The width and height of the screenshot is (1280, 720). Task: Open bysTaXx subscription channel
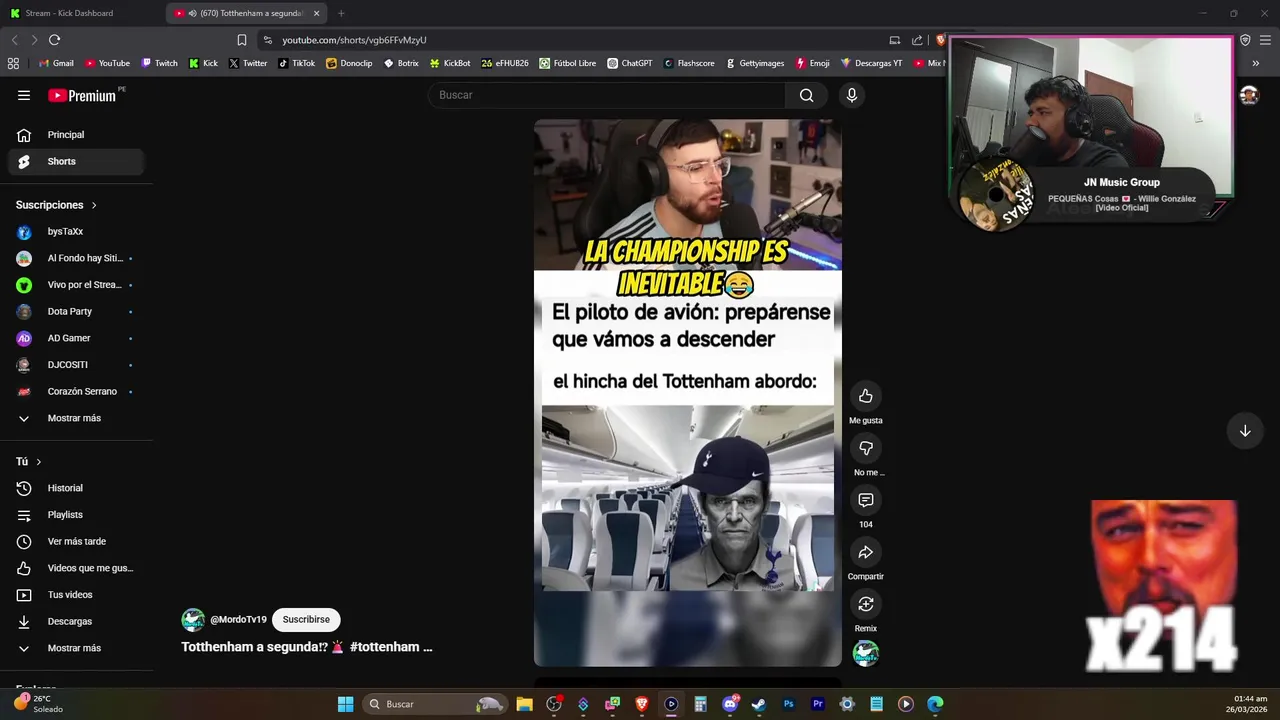(x=76, y=231)
